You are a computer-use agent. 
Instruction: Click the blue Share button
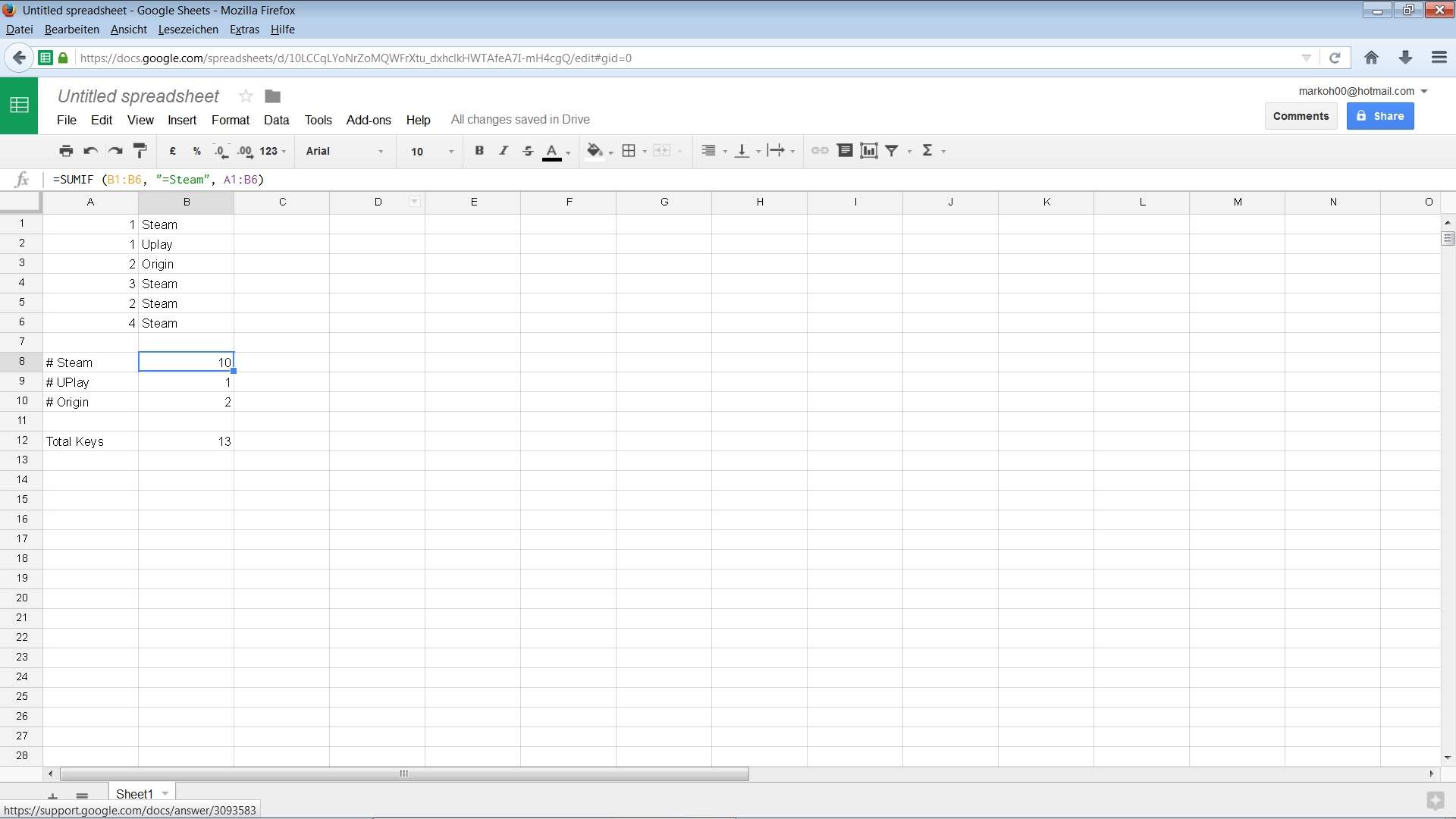point(1379,116)
